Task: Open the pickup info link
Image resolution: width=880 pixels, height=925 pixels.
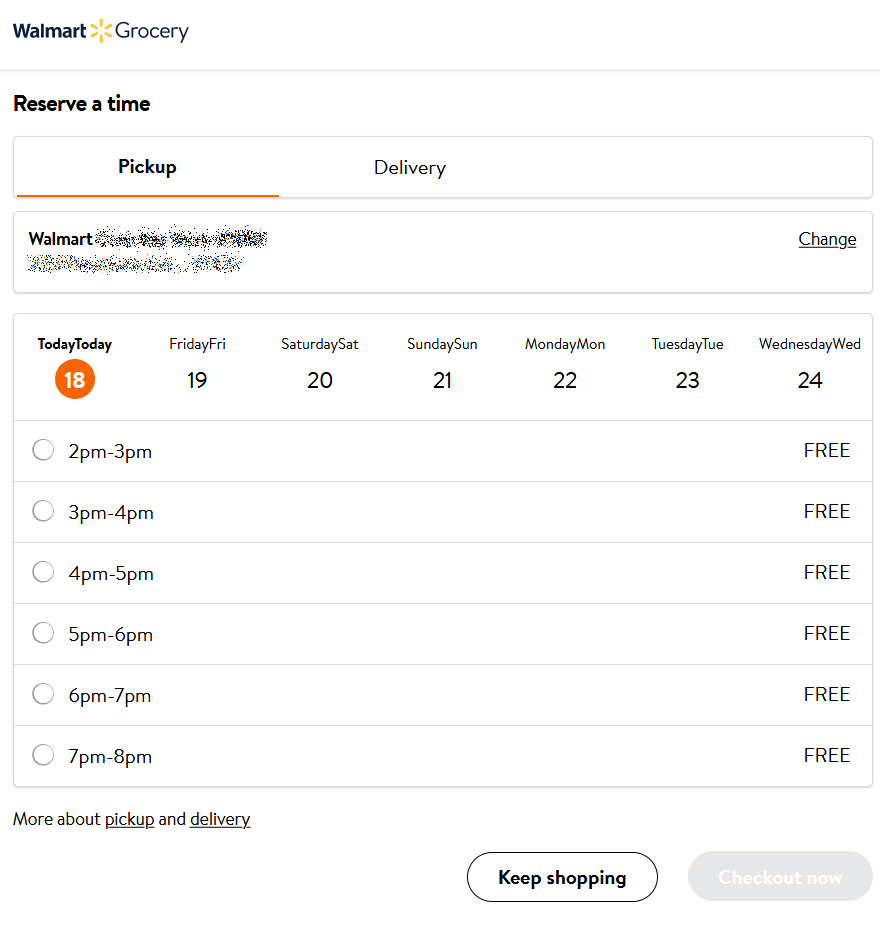Action: 129,819
